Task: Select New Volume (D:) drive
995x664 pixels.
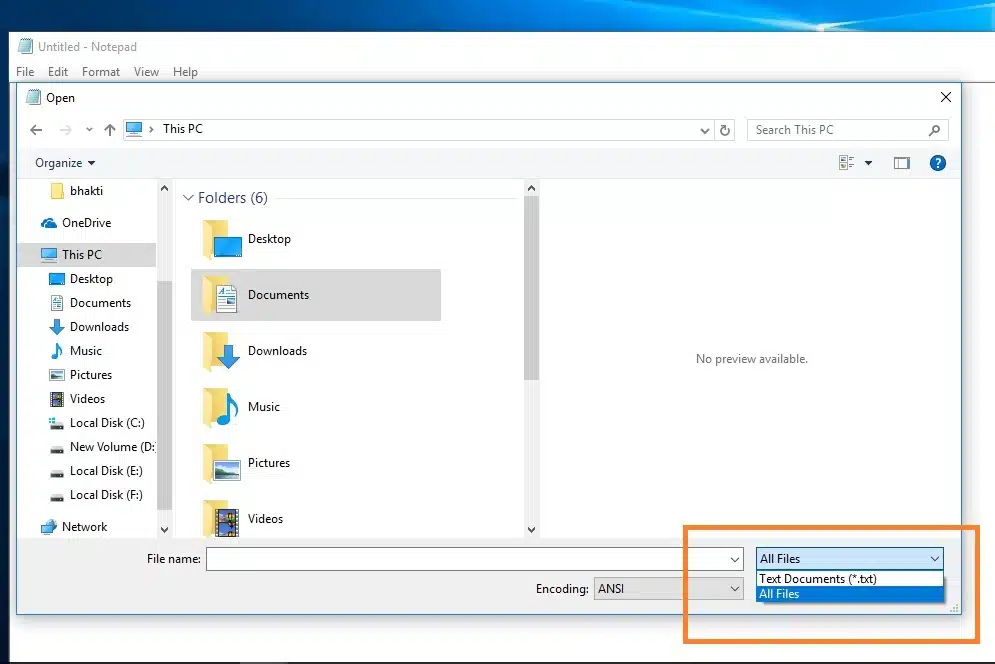Action: 102,447
